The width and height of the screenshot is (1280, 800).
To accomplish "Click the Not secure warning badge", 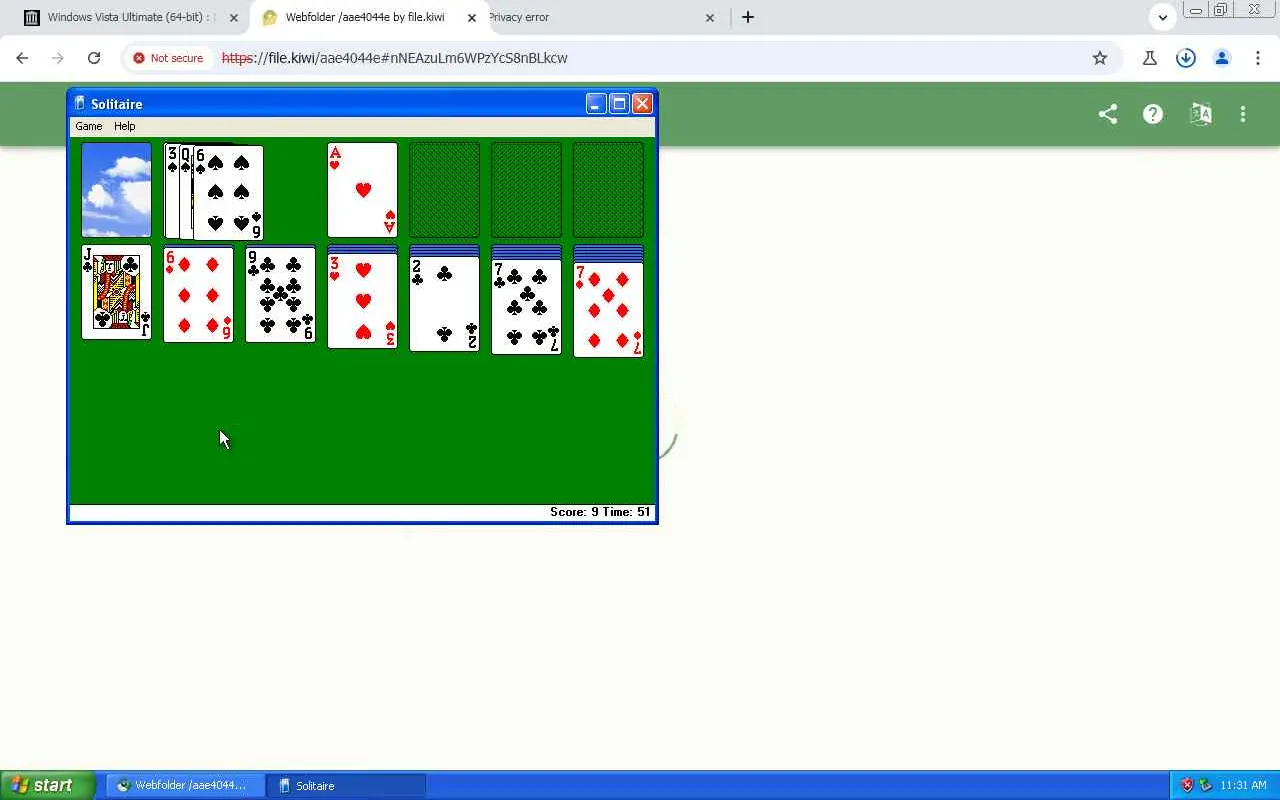I will [168, 58].
